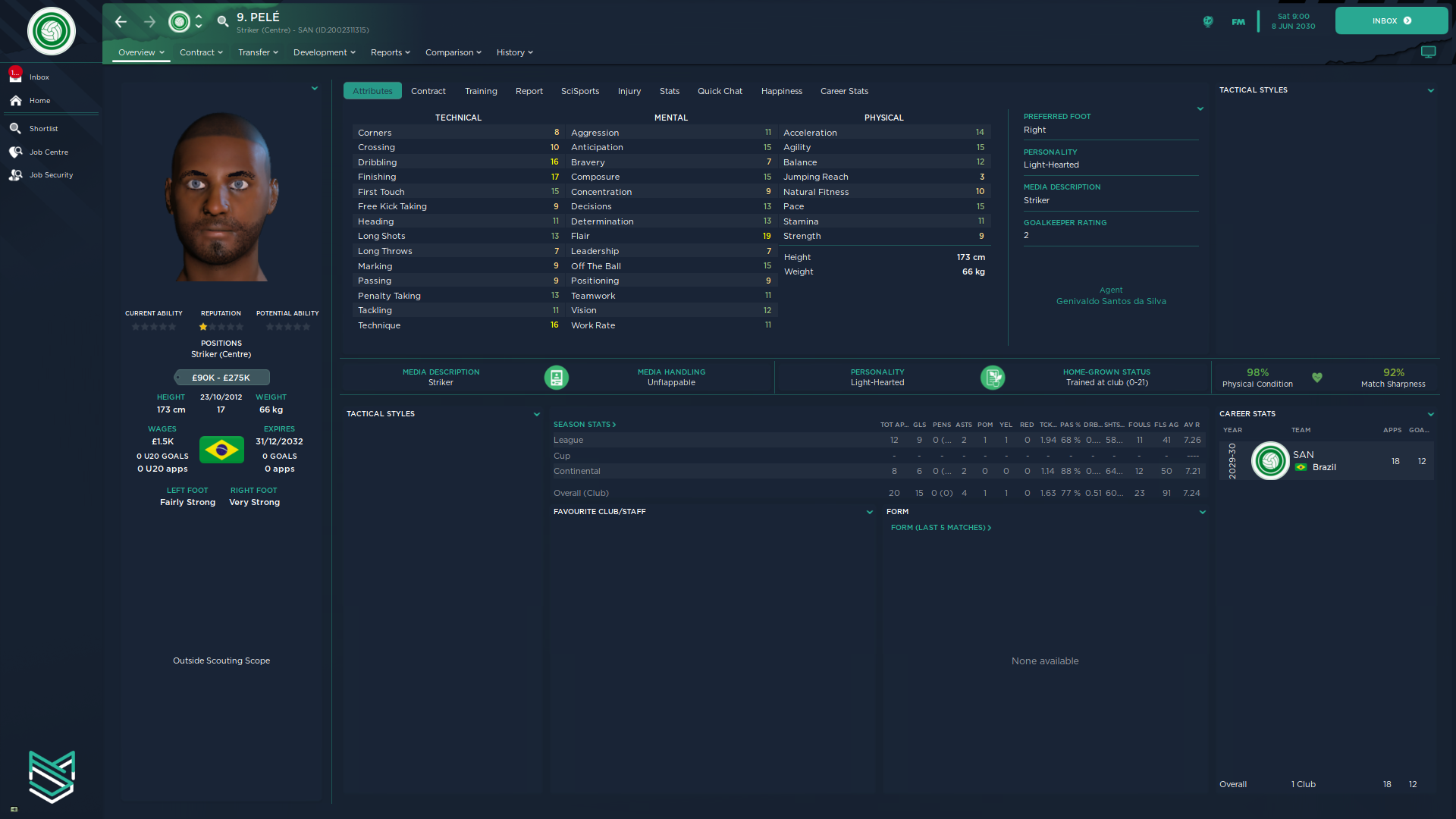The width and height of the screenshot is (1456, 819).
Task: Open the History menu
Action: pyautogui.click(x=514, y=53)
